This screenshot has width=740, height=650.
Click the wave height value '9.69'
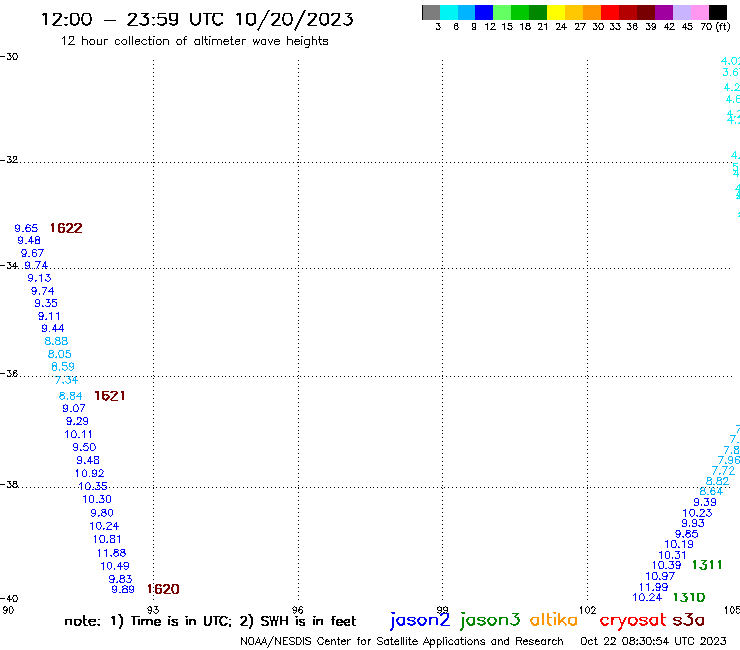[123, 590]
